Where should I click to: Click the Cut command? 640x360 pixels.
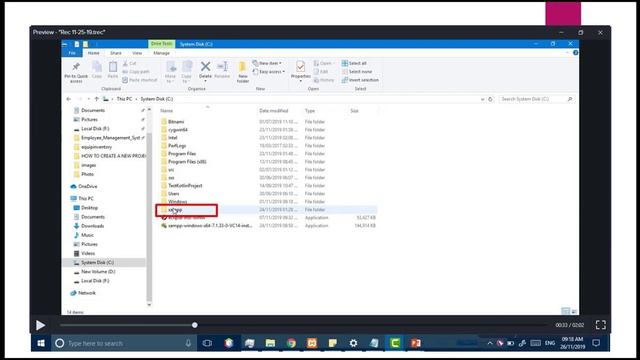130,63
